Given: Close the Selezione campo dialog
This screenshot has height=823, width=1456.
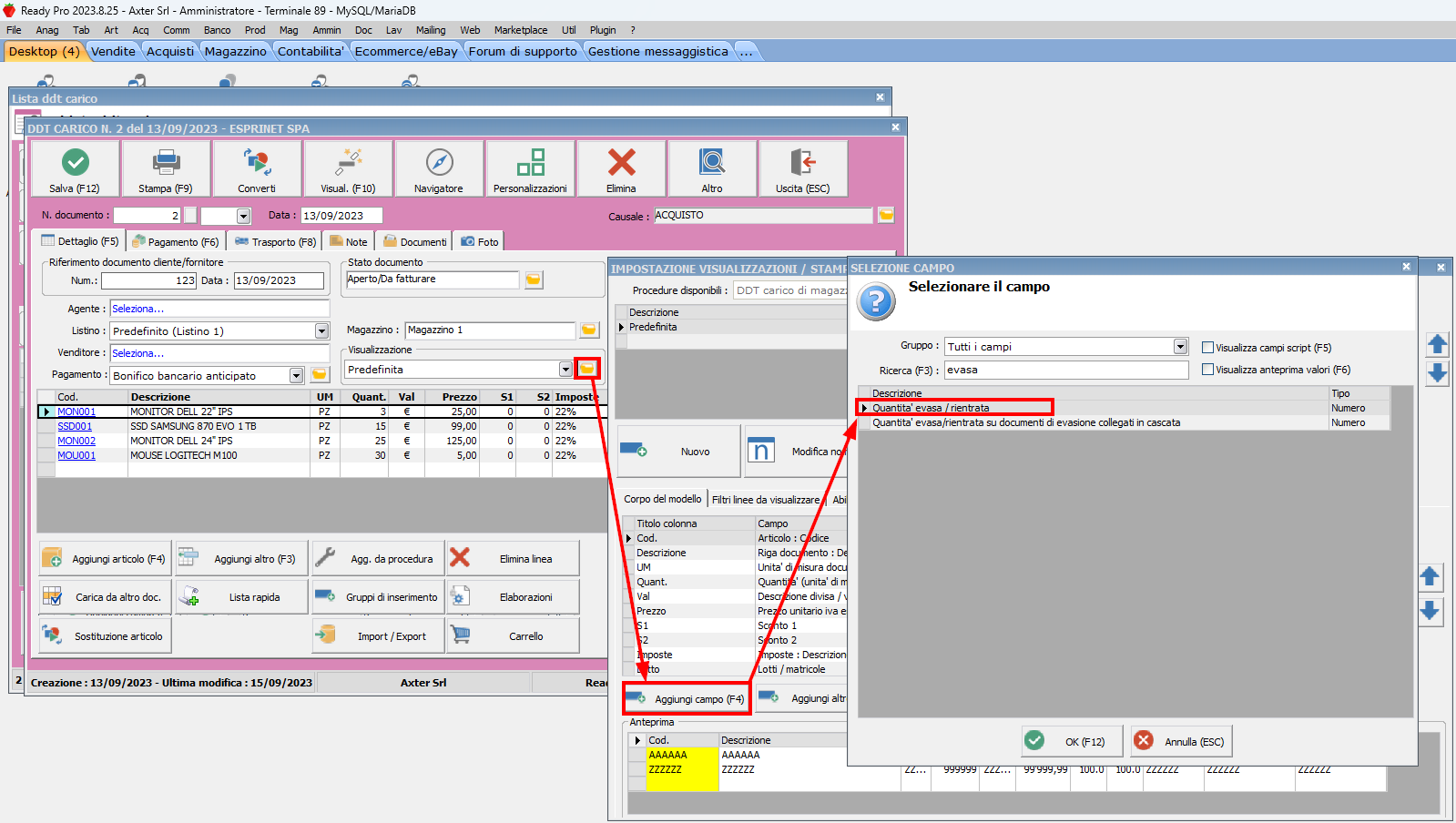Looking at the screenshot, I should pos(1406,267).
